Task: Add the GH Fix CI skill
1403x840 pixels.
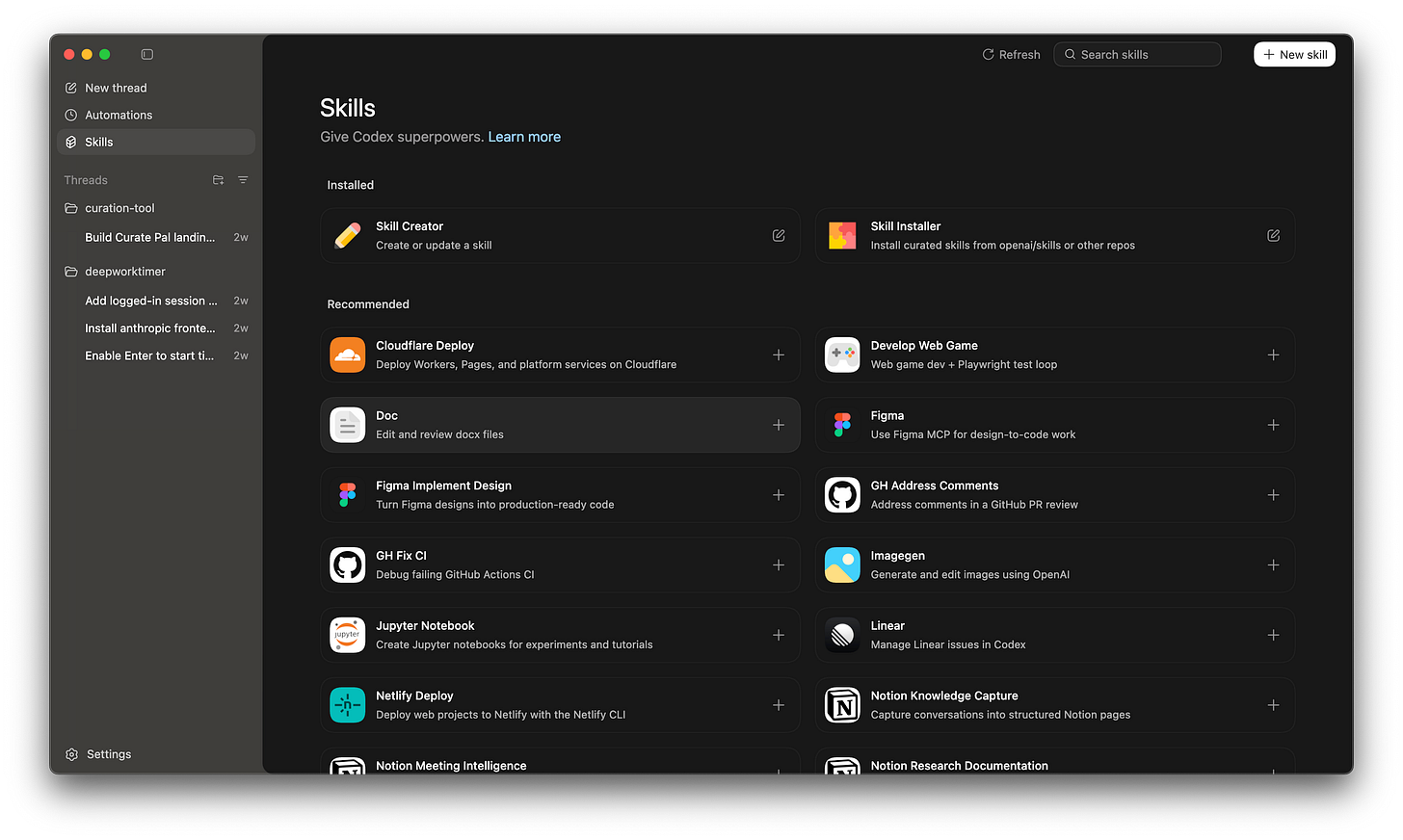Action: point(779,565)
